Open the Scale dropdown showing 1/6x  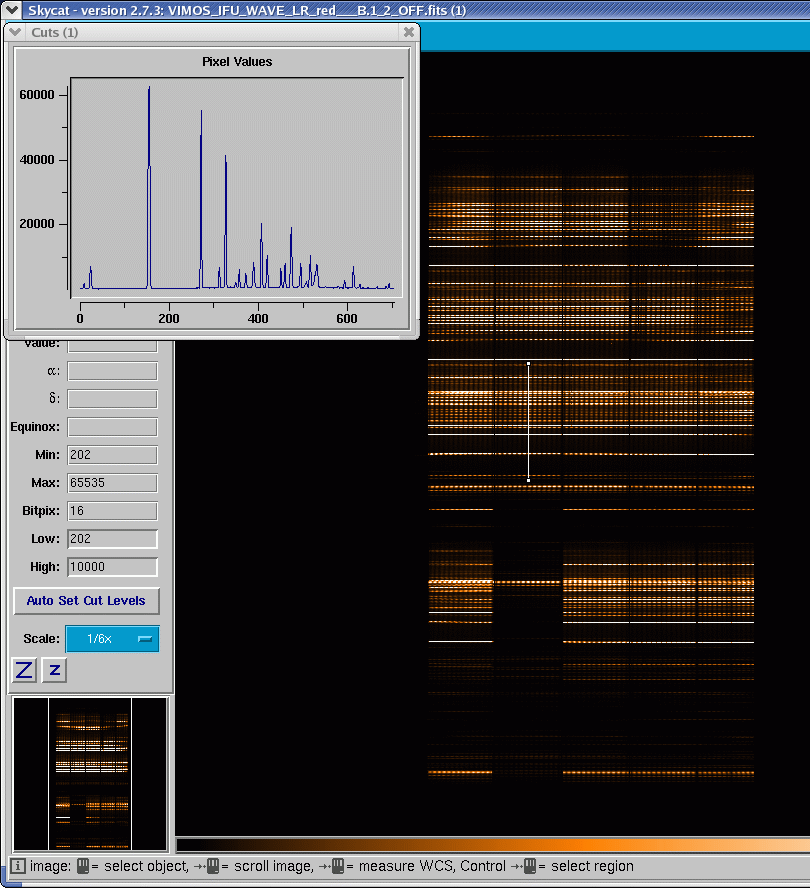(x=113, y=639)
